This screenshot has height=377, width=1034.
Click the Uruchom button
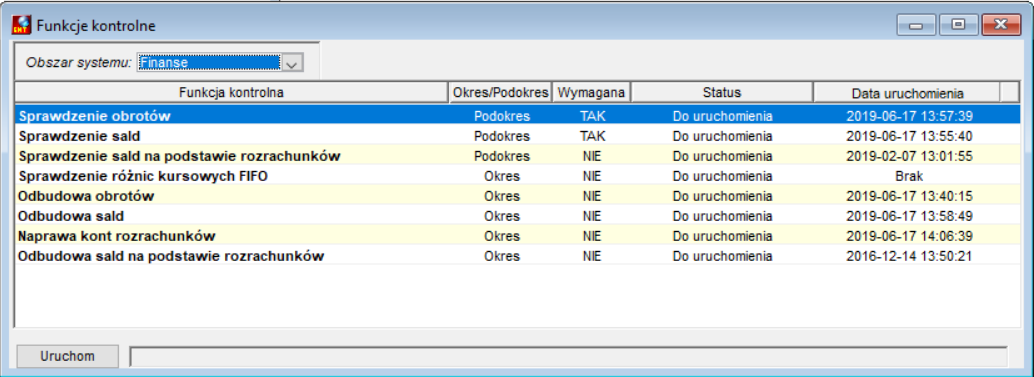[67, 356]
